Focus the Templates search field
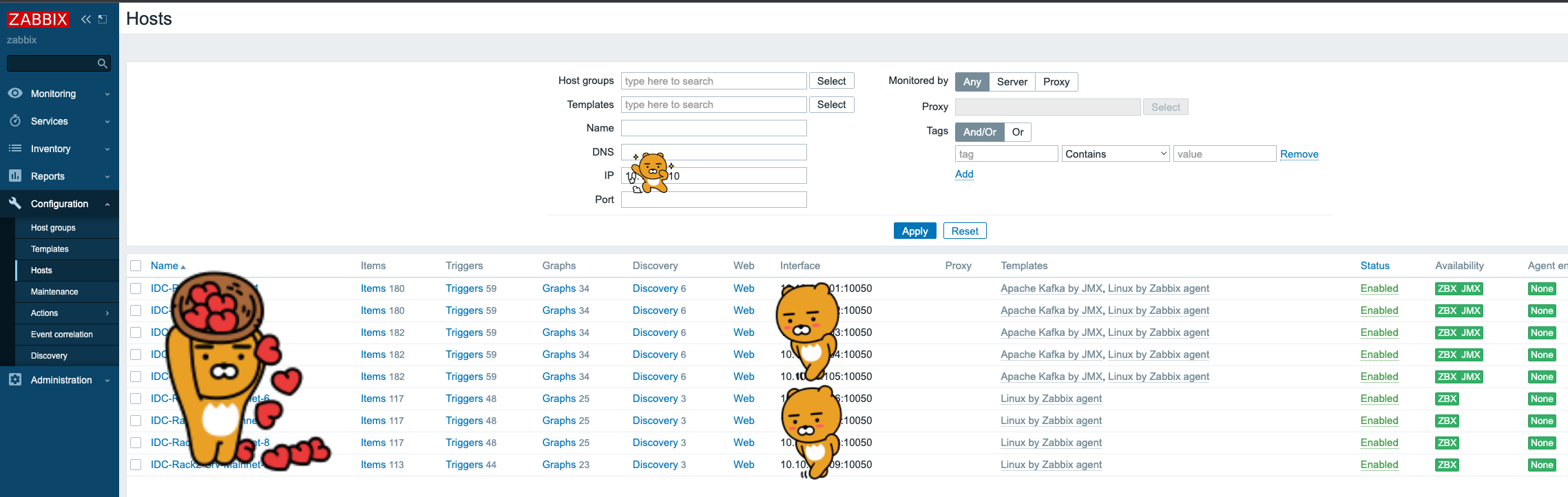Image resolution: width=1568 pixels, height=497 pixels. pos(713,105)
